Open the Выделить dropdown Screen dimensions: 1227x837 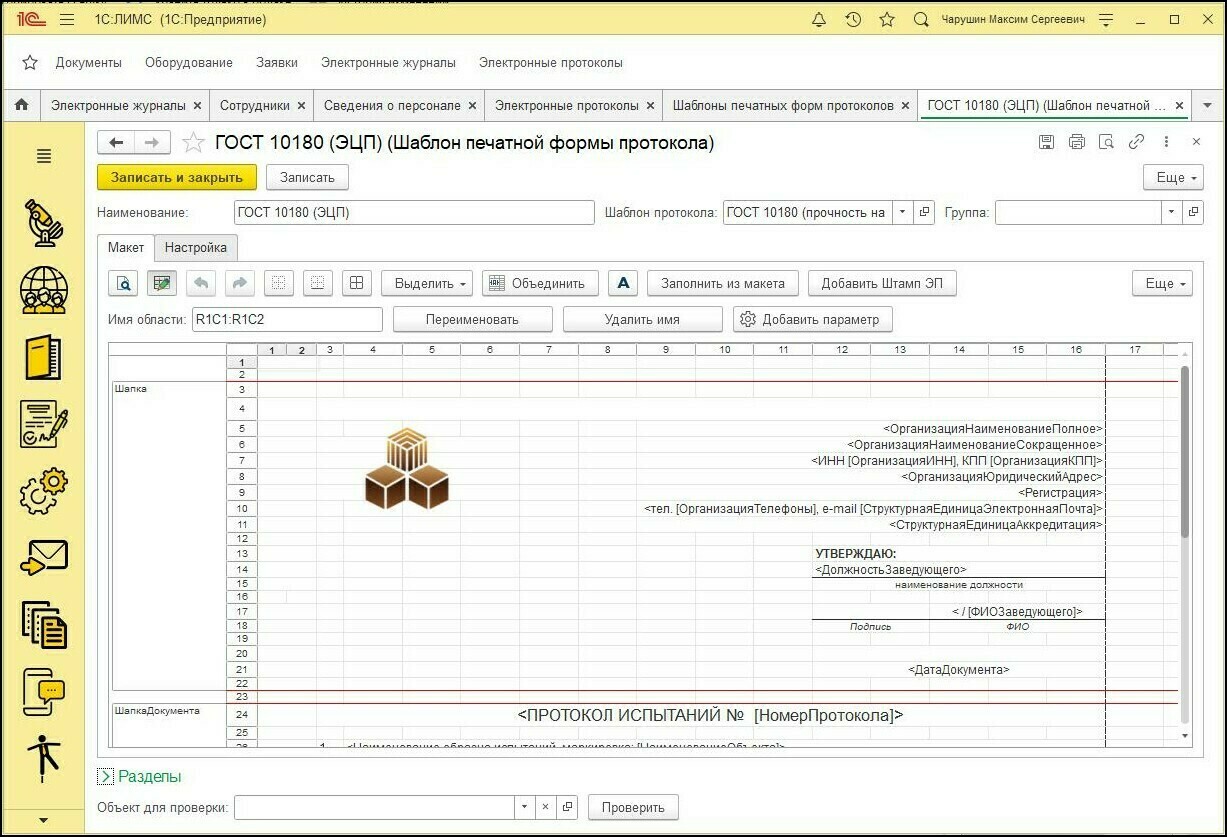pos(427,283)
